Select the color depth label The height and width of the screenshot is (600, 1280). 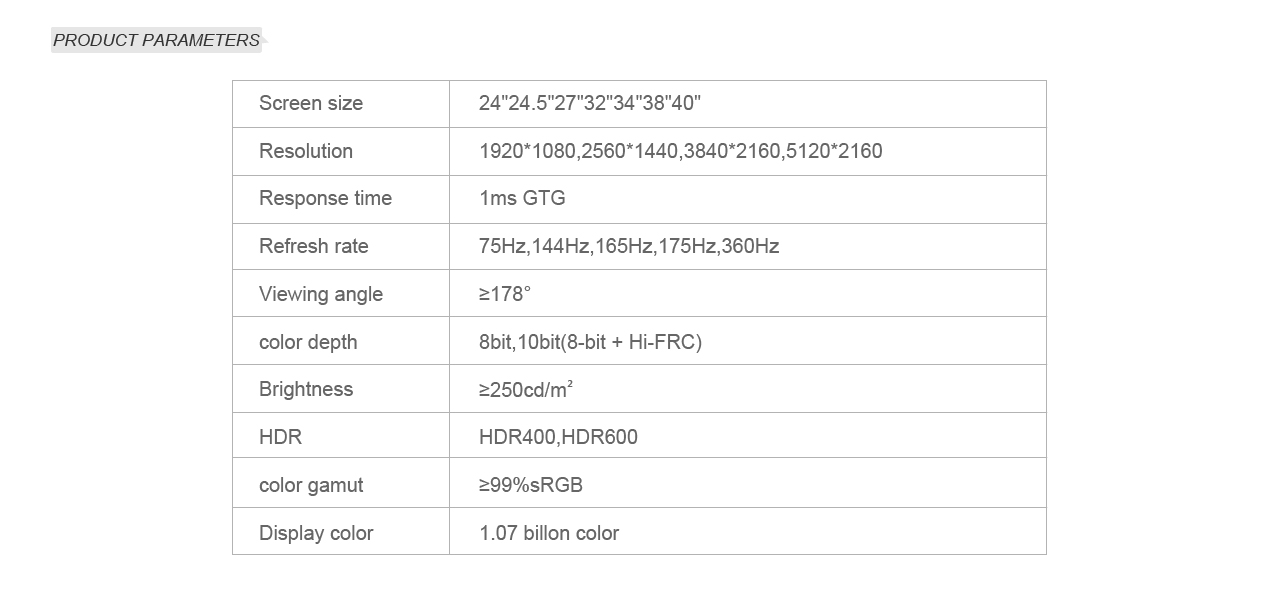(x=308, y=342)
